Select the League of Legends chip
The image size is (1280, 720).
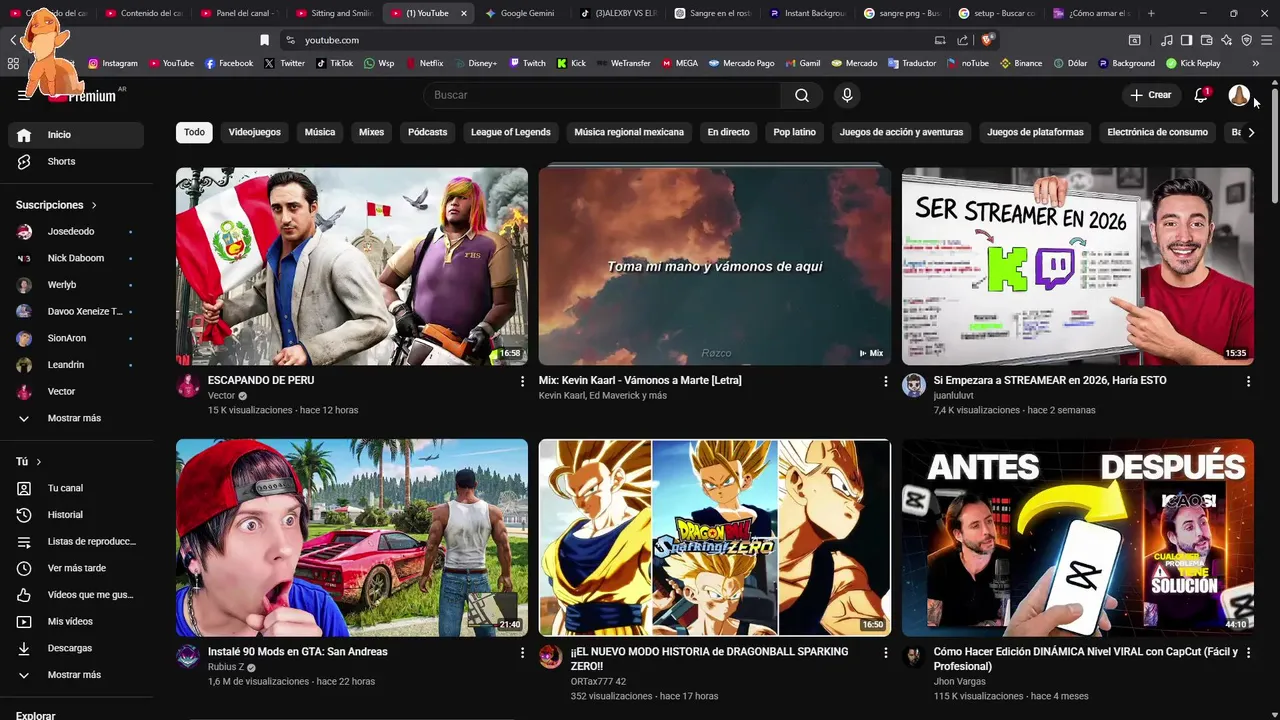pyautogui.click(x=511, y=132)
